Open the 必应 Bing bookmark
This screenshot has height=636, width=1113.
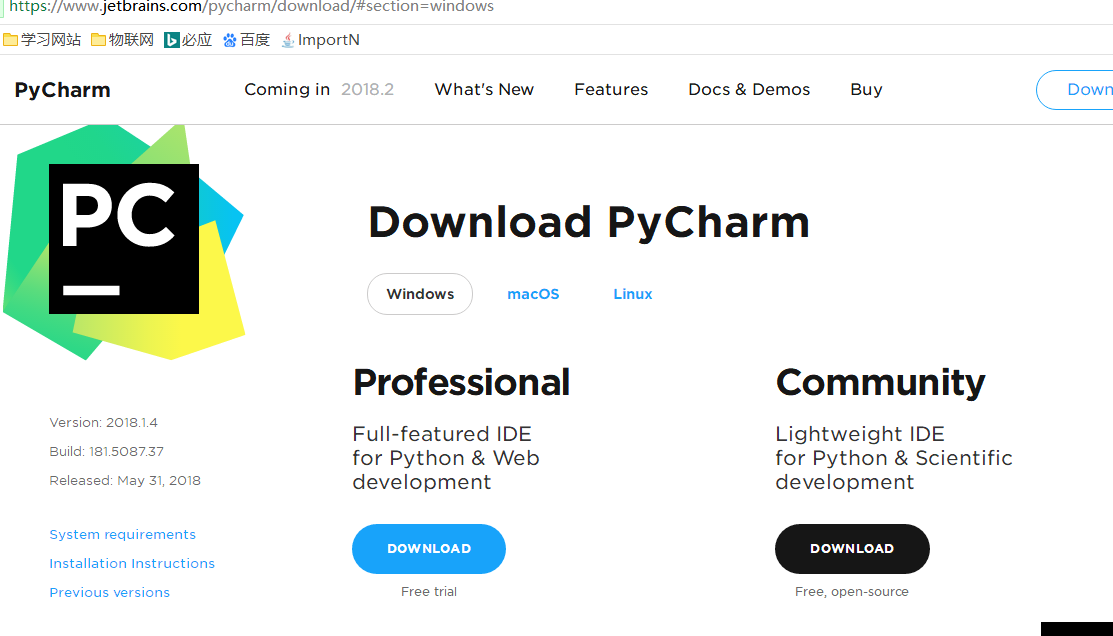click(188, 40)
